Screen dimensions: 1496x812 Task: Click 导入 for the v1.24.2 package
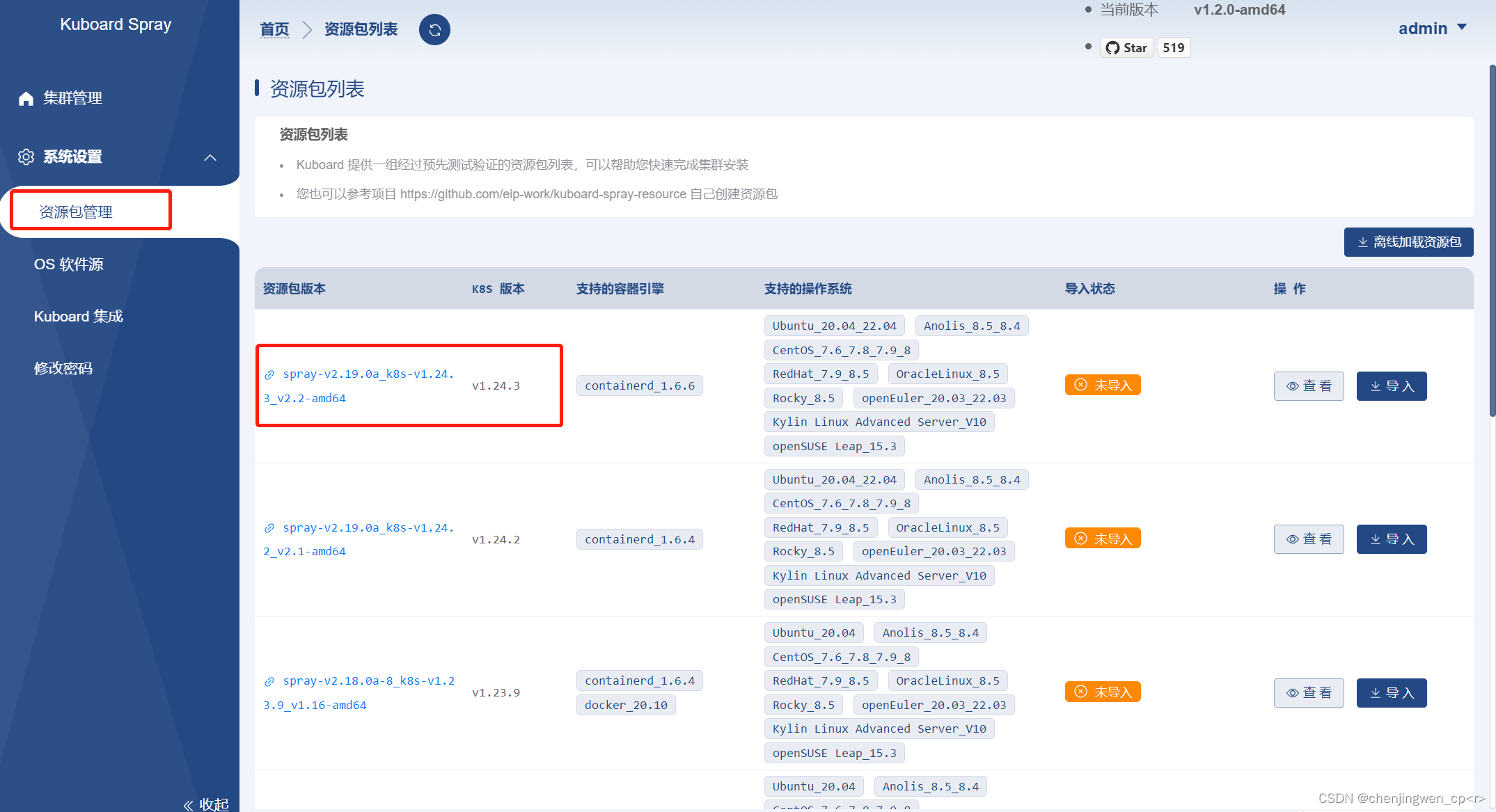tap(1392, 539)
